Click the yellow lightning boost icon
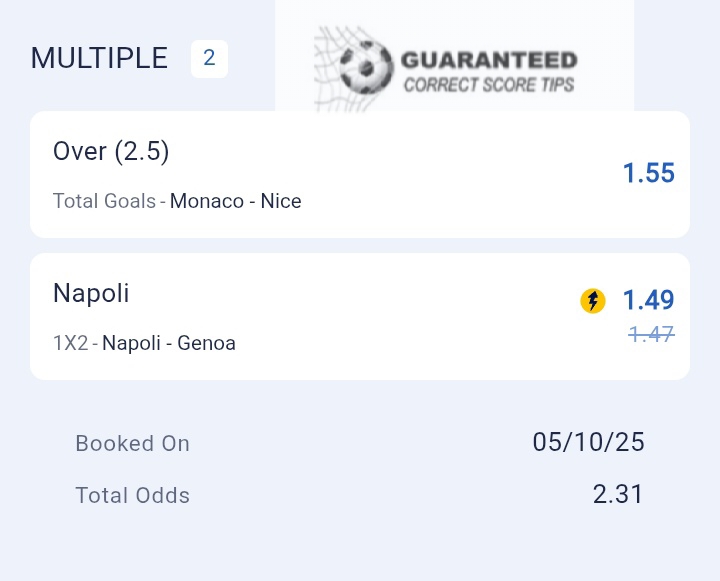The width and height of the screenshot is (720, 581). click(593, 300)
